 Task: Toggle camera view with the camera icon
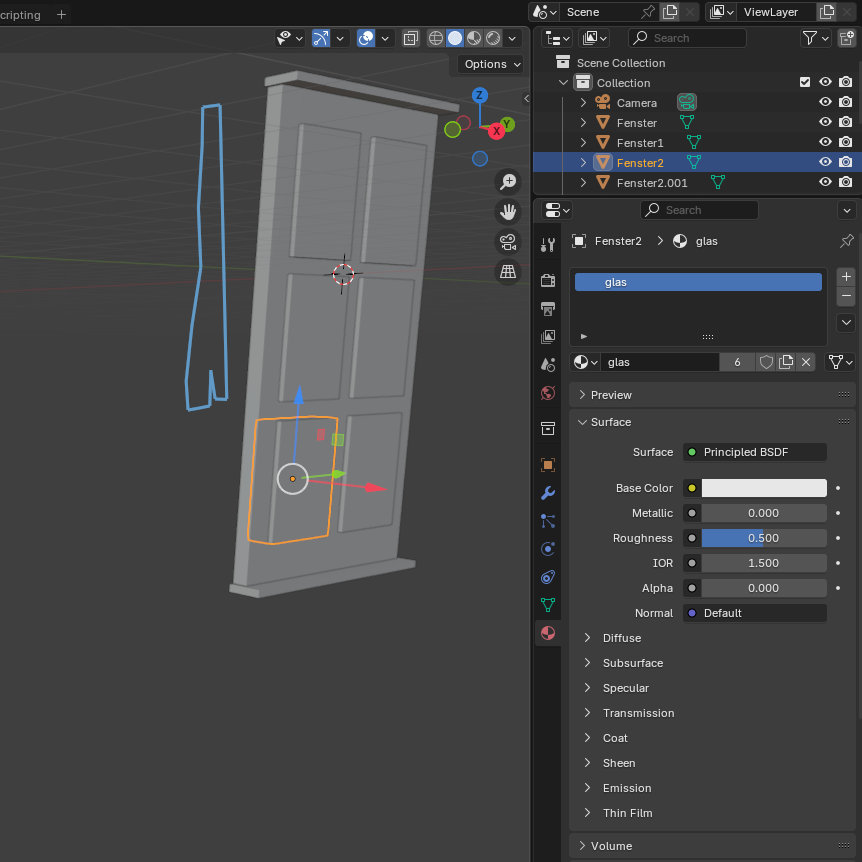tap(508, 242)
